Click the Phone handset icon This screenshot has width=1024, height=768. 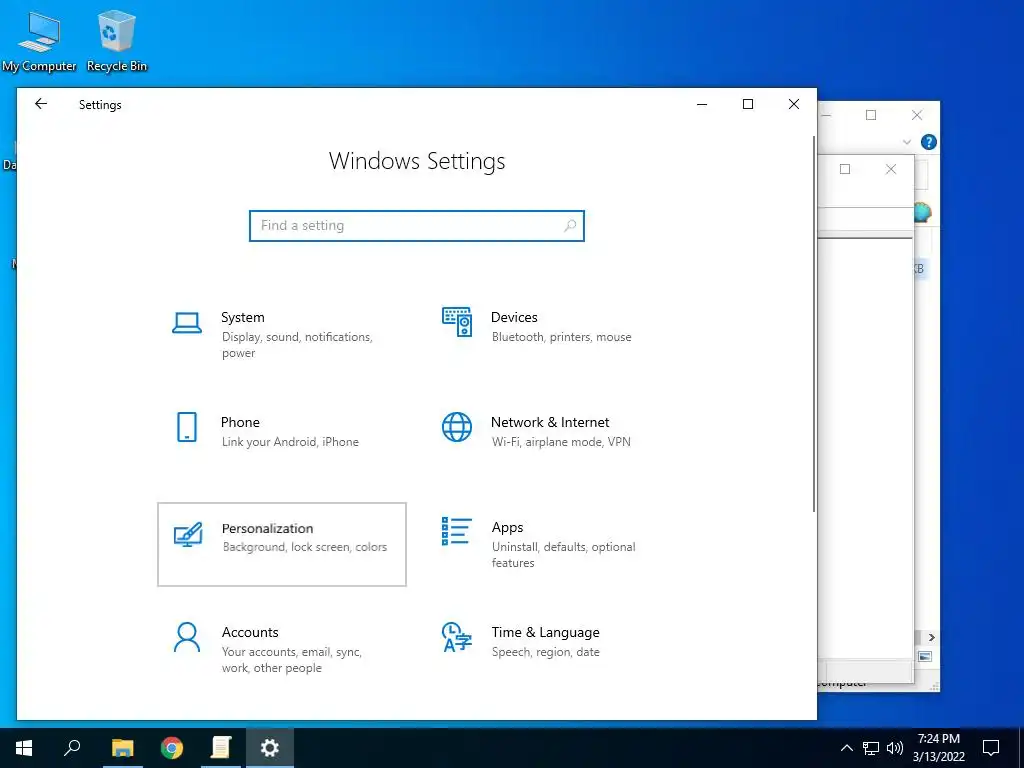click(187, 427)
